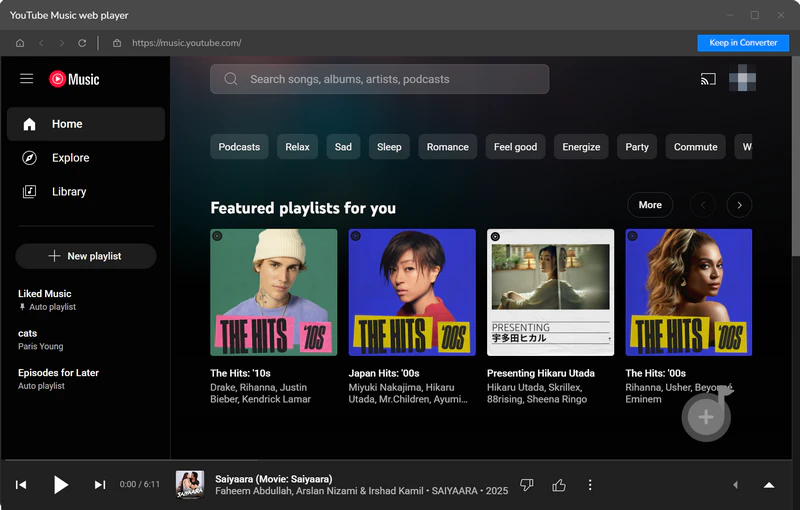
Task: Expand the player page with up arrow
Action: tap(768, 485)
